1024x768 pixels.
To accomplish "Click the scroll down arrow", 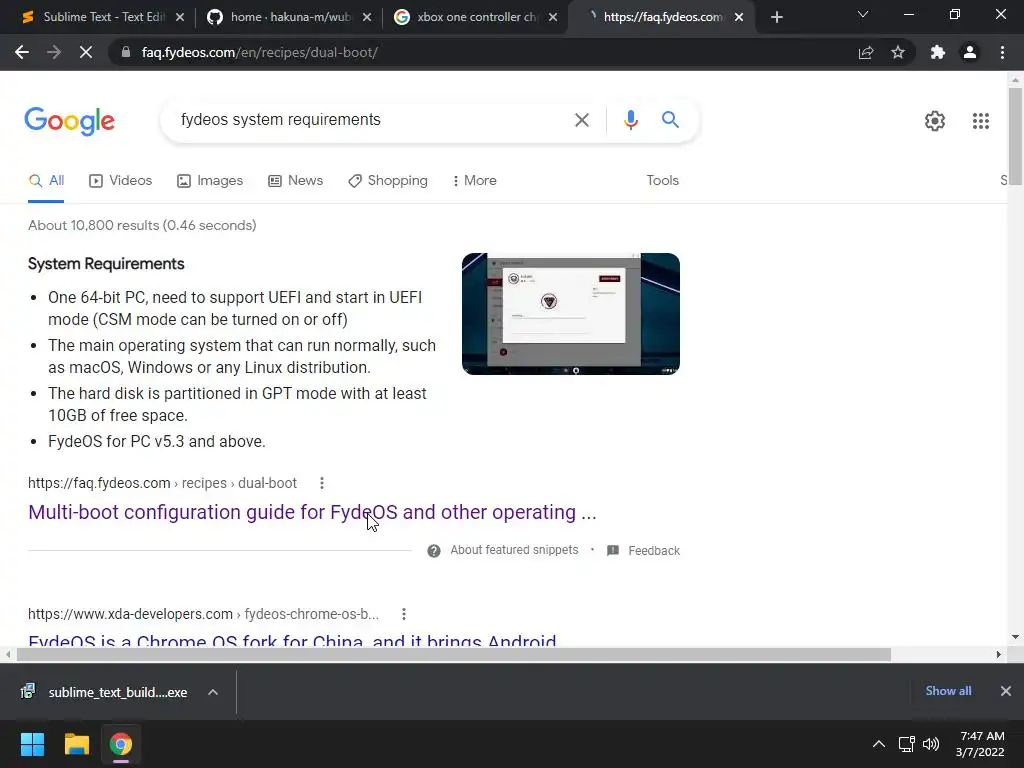I will 1015,637.
